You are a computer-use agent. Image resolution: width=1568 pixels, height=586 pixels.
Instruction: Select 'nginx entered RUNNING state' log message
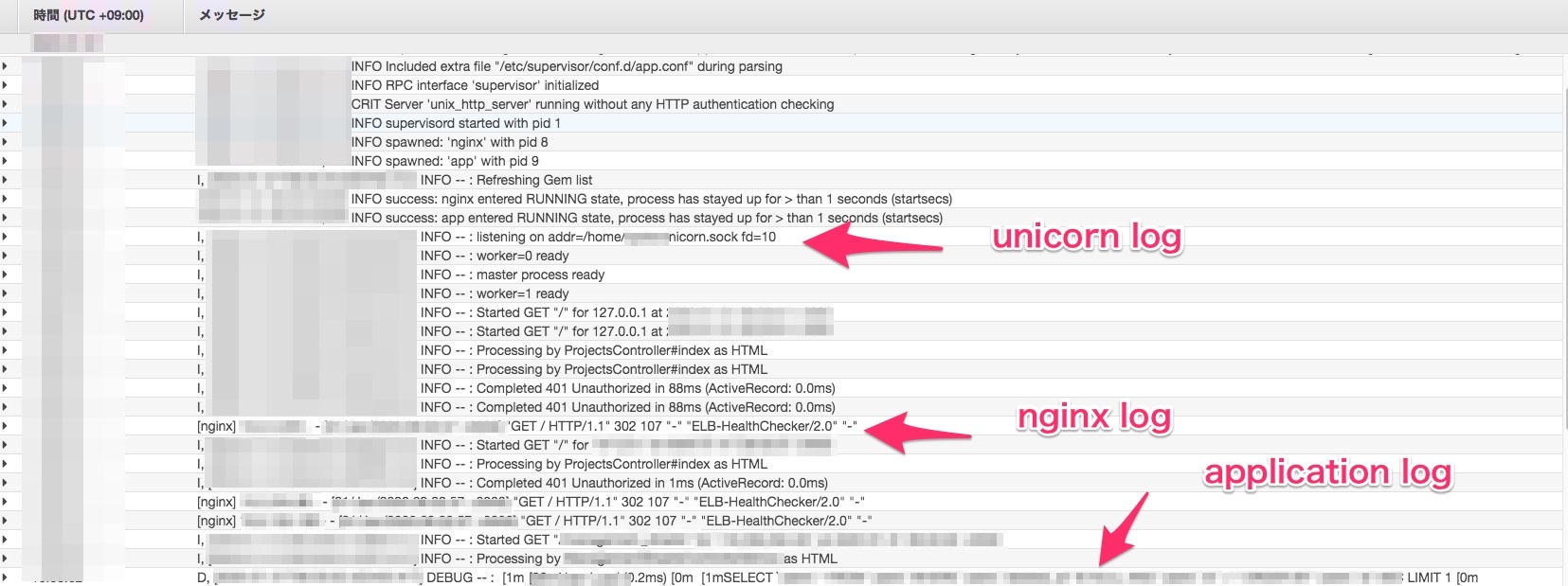pos(651,199)
